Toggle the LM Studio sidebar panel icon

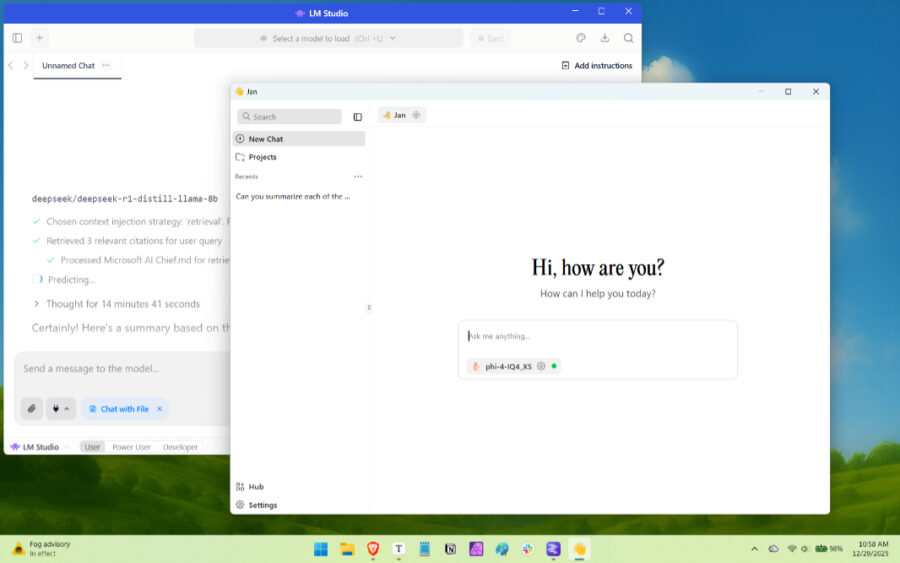(17, 38)
